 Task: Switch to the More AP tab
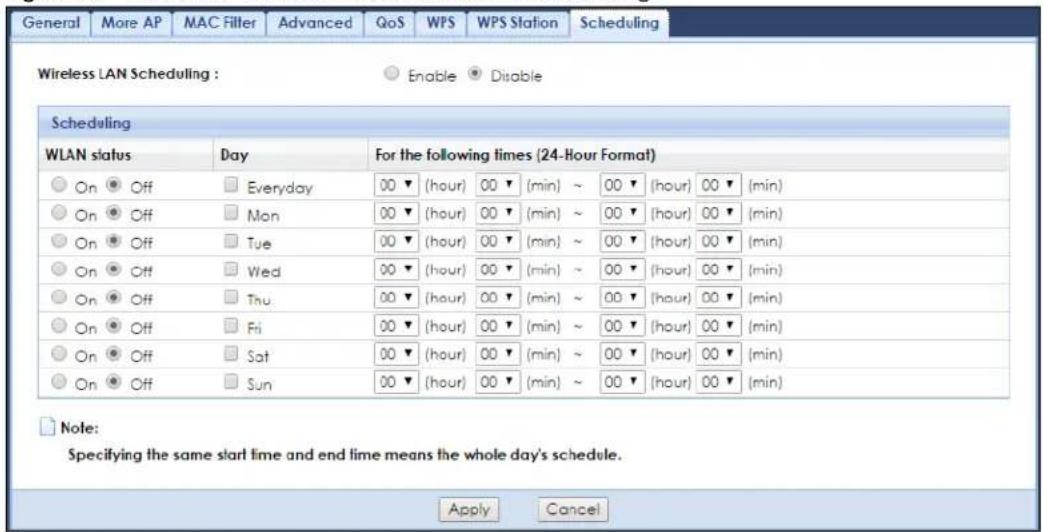(130, 23)
